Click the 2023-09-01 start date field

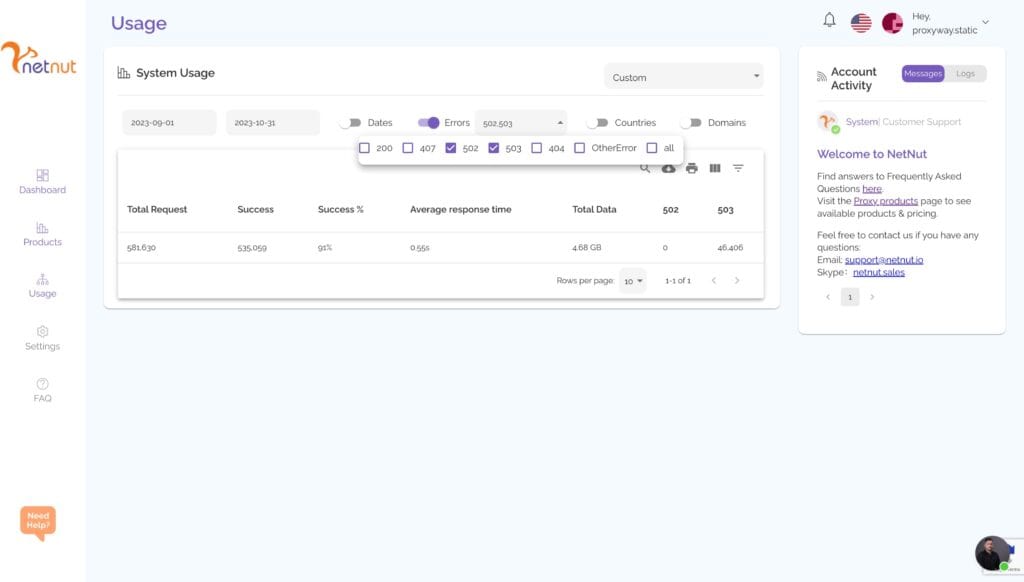[x=168, y=121]
